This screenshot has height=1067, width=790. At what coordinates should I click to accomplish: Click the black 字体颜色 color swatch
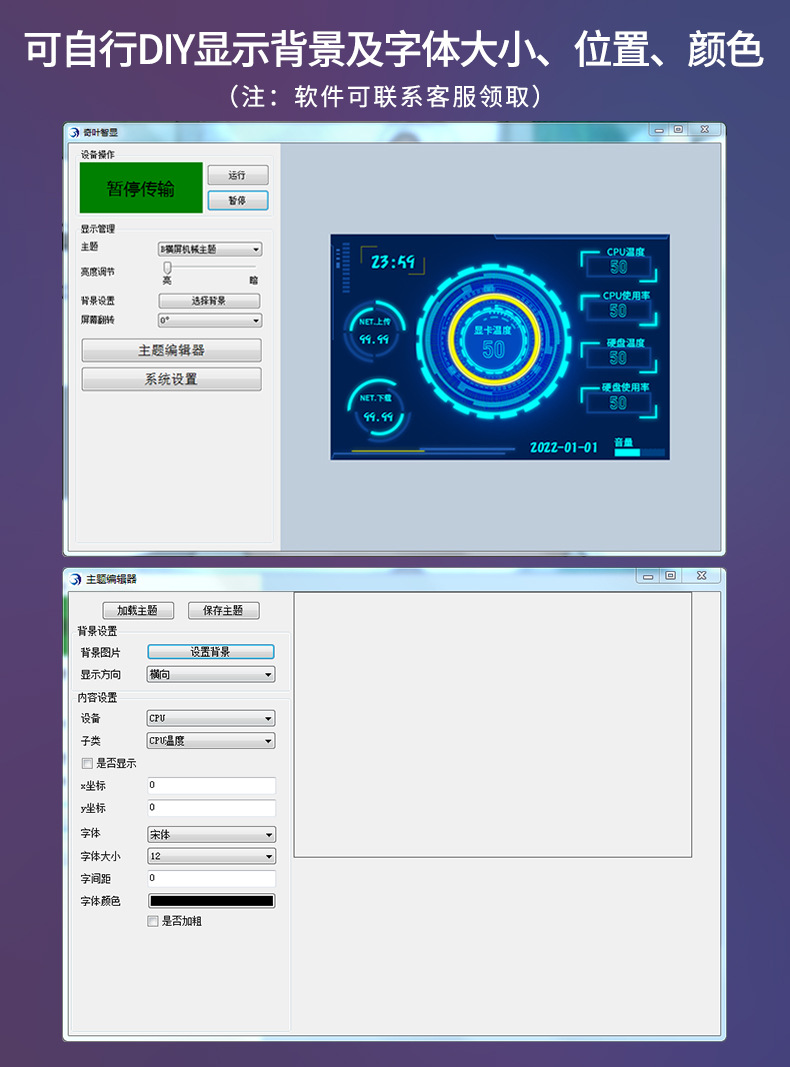tap(212, 901)
